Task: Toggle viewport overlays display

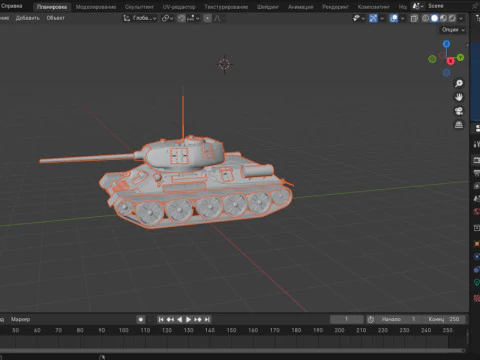Action: click(x=394, y=18)
